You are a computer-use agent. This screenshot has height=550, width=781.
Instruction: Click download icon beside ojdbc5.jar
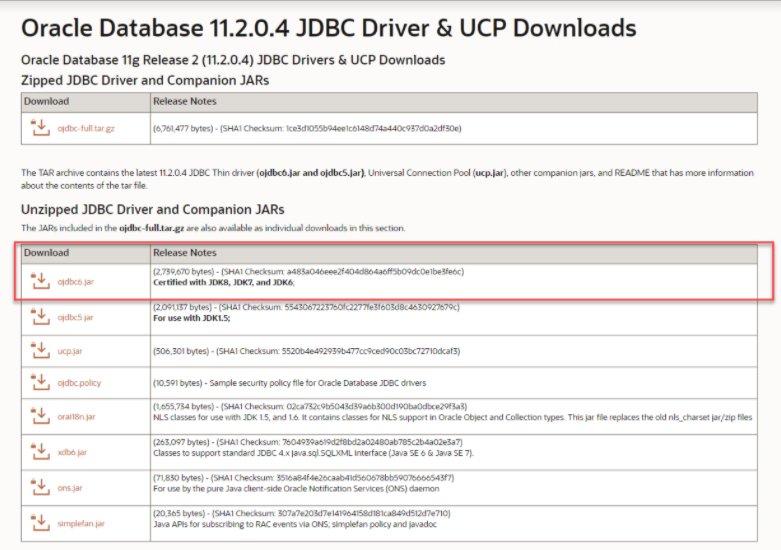40,317
